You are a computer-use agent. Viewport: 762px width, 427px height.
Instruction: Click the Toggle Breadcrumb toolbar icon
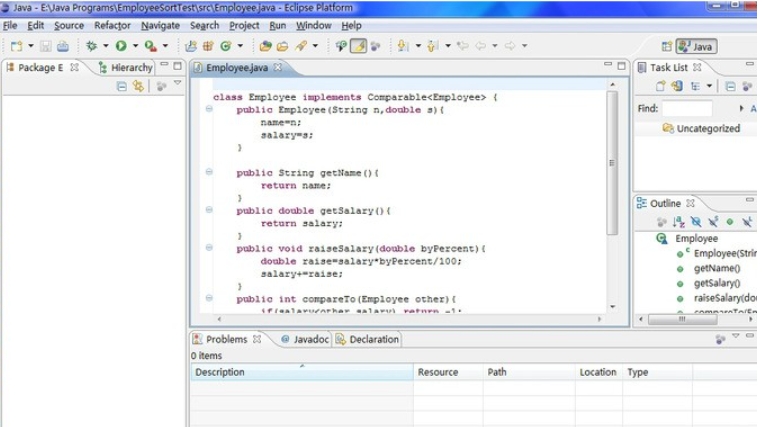click(x=341, y=46)
